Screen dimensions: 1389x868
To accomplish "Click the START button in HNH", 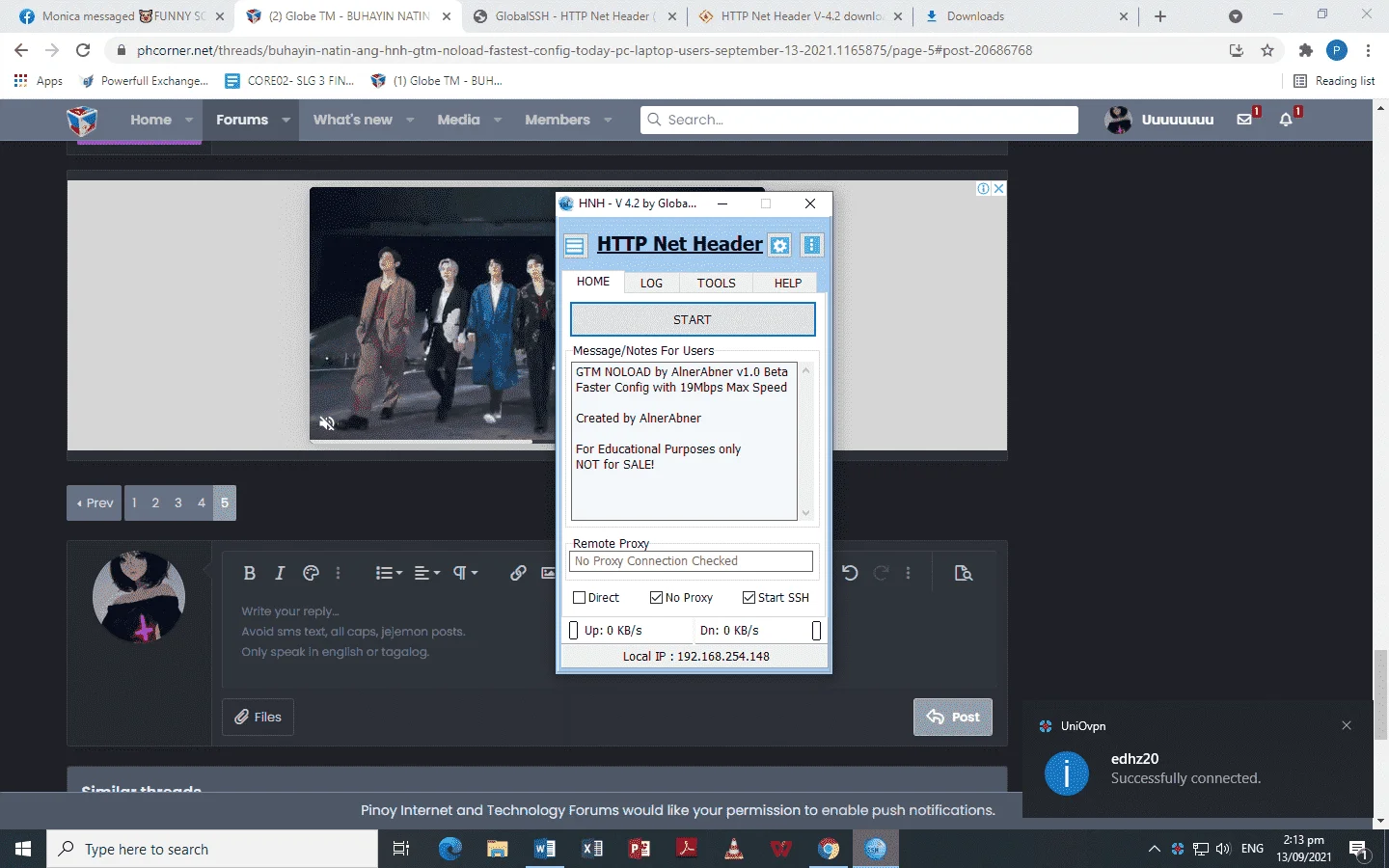I will (x=693, y=319).
